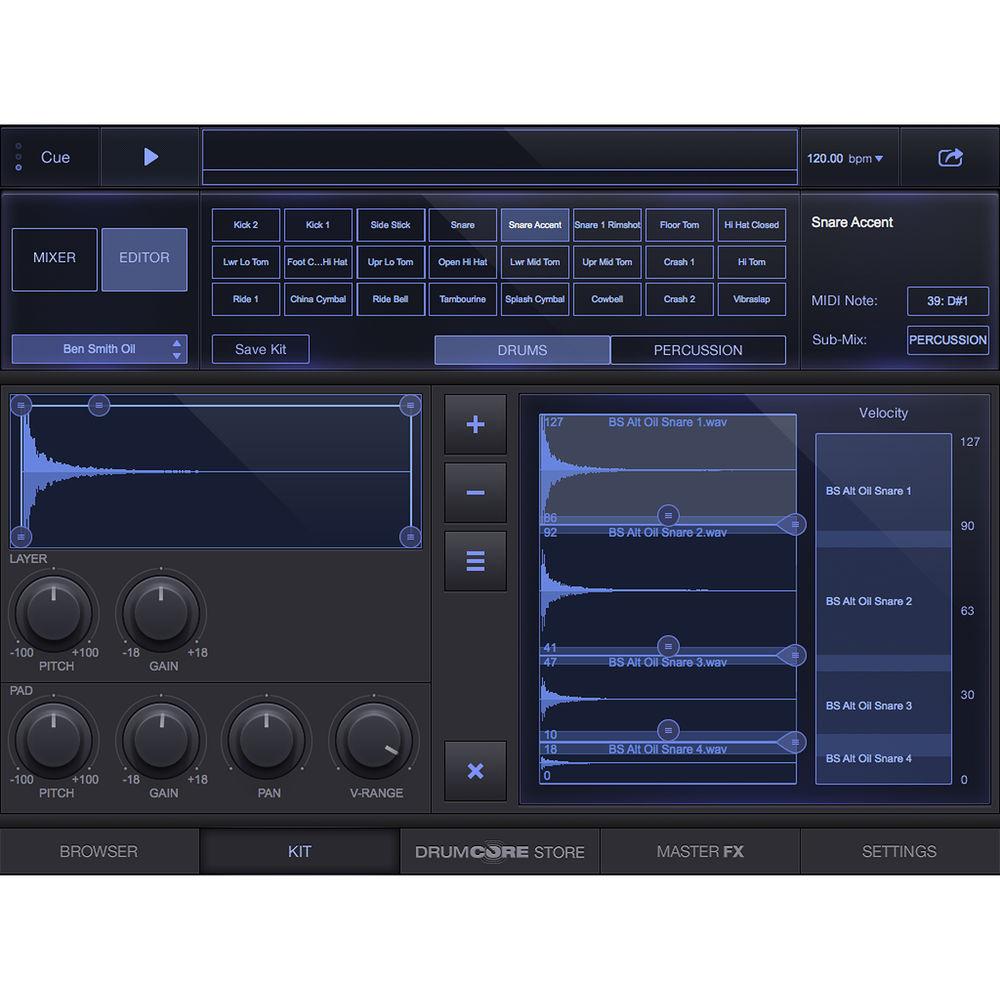Click the status dots icon beside Cue
Screen dimensions: 1000x1000
(17, 156)
